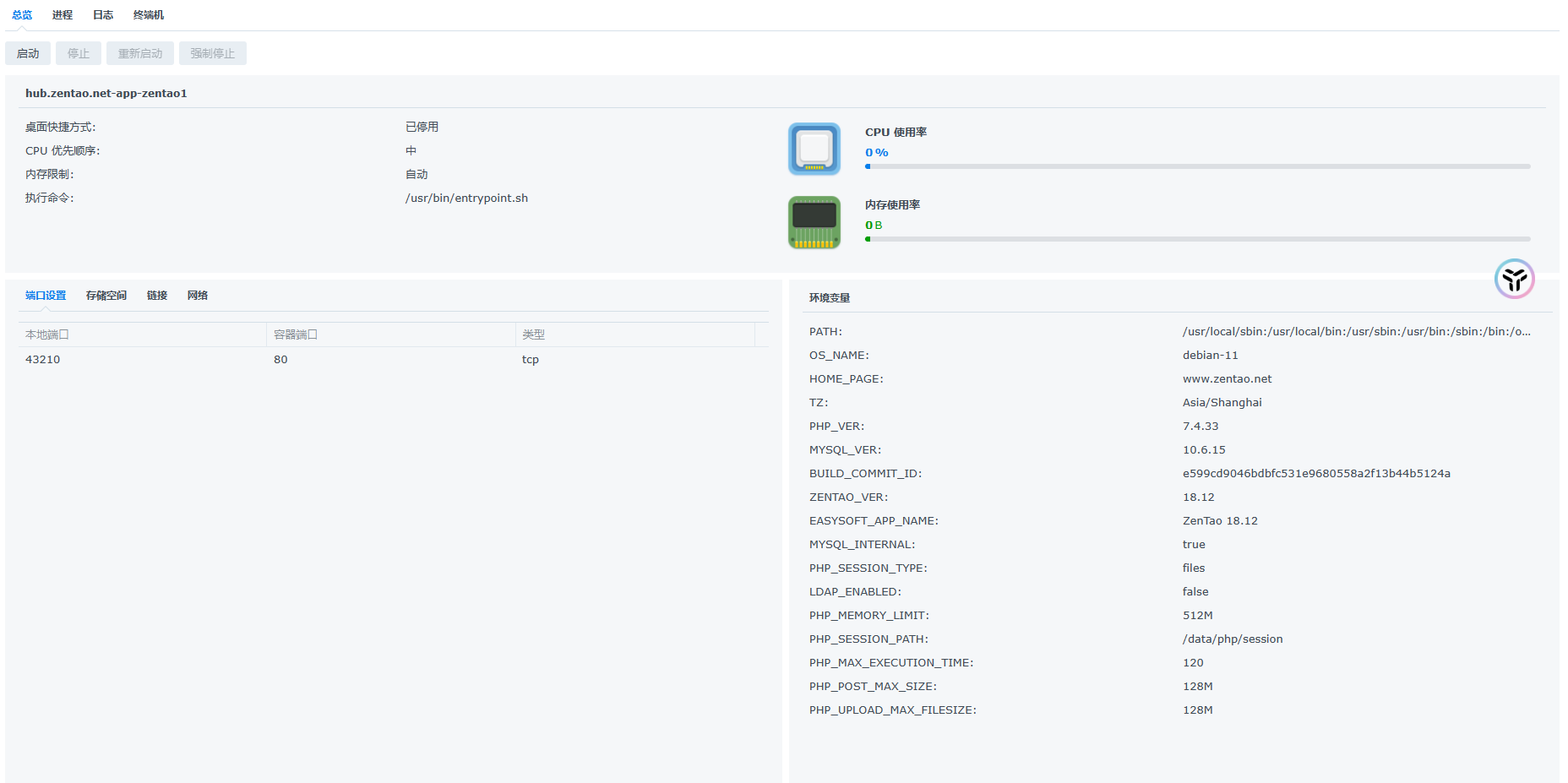Select the 7.4.33 PHP_VER value
1568x783 pixels.
1200,426
